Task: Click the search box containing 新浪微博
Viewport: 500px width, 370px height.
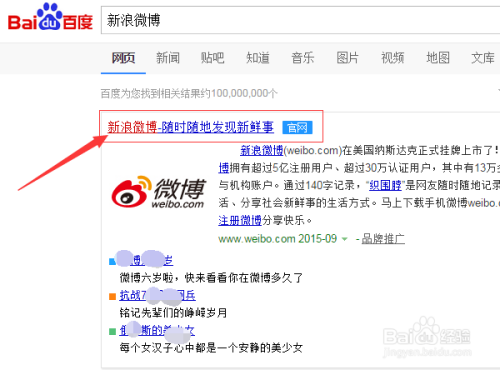Action: coord(300,20)
